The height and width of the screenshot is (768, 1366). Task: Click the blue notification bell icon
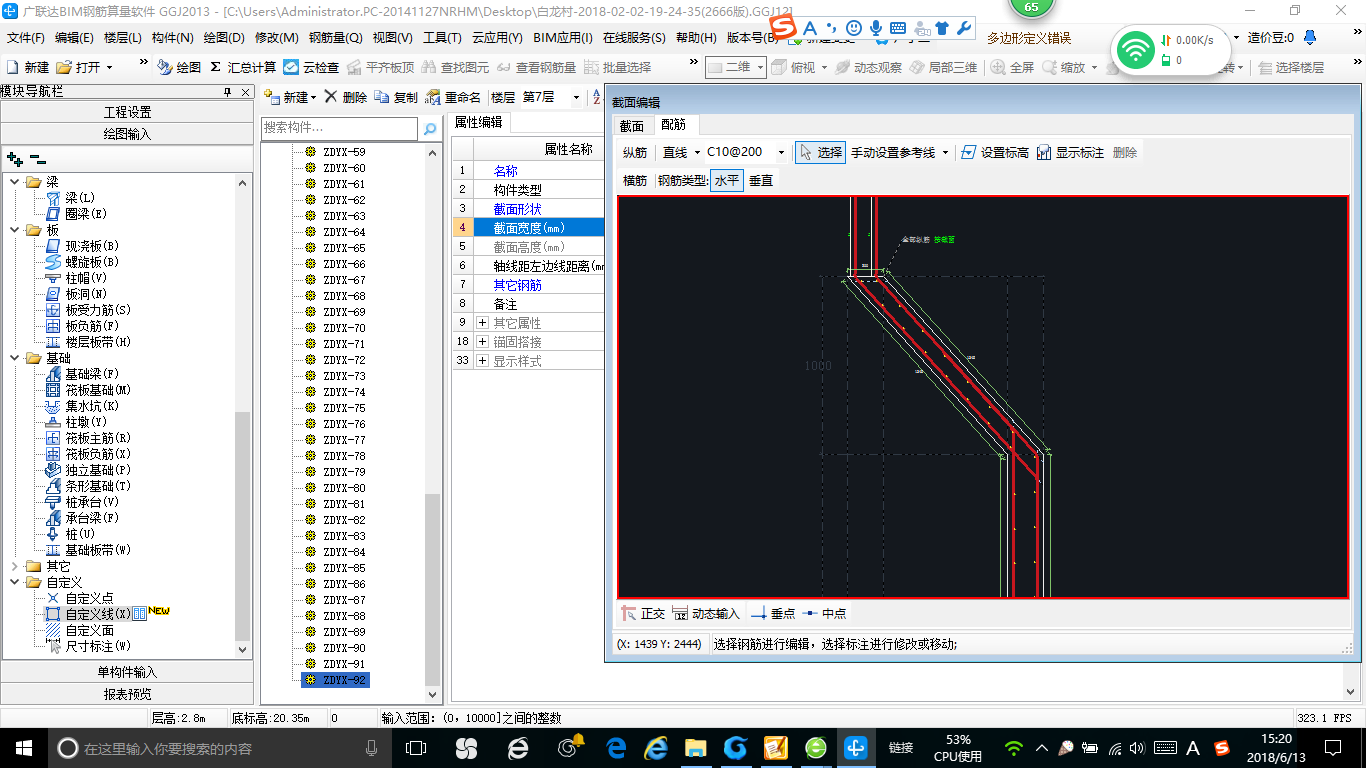1310,38
